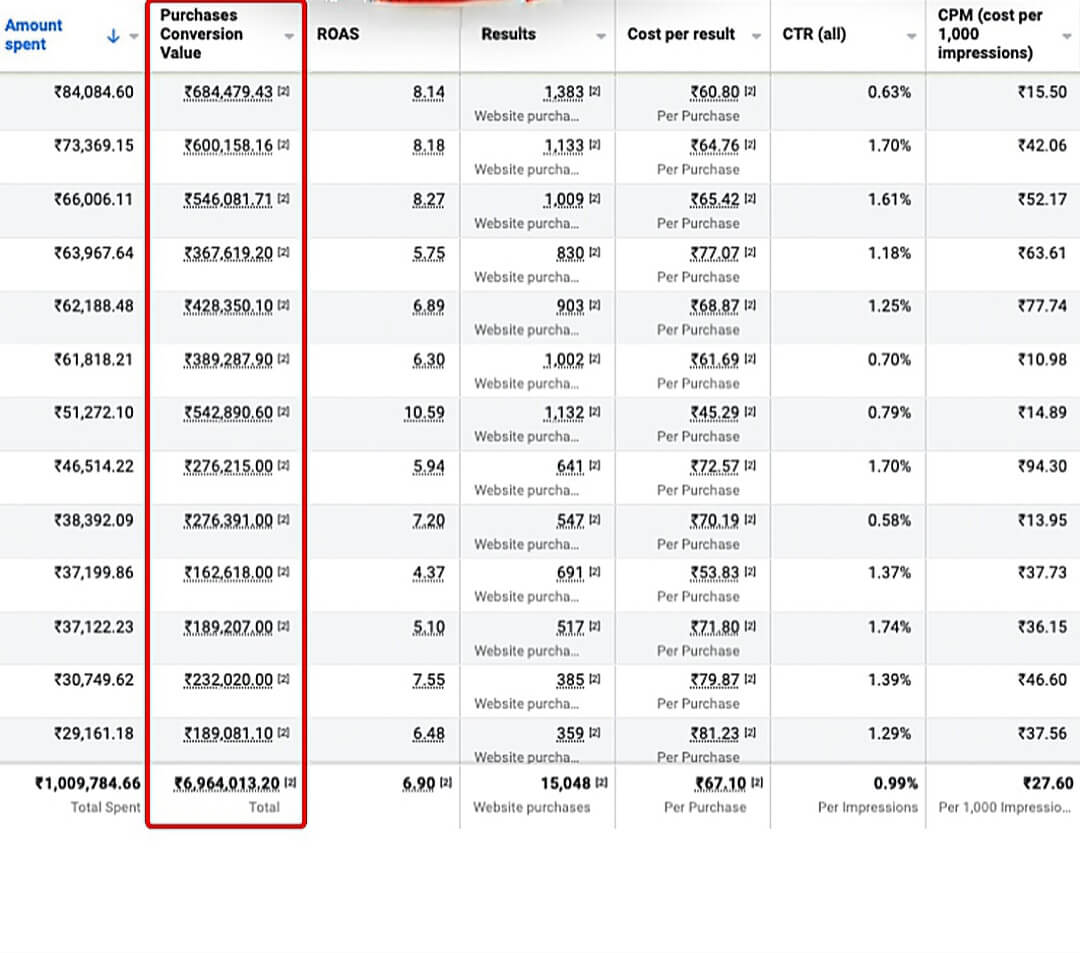Click the results value 1,002
Viewport: 1080px width, 953px height.
point(564,360)
